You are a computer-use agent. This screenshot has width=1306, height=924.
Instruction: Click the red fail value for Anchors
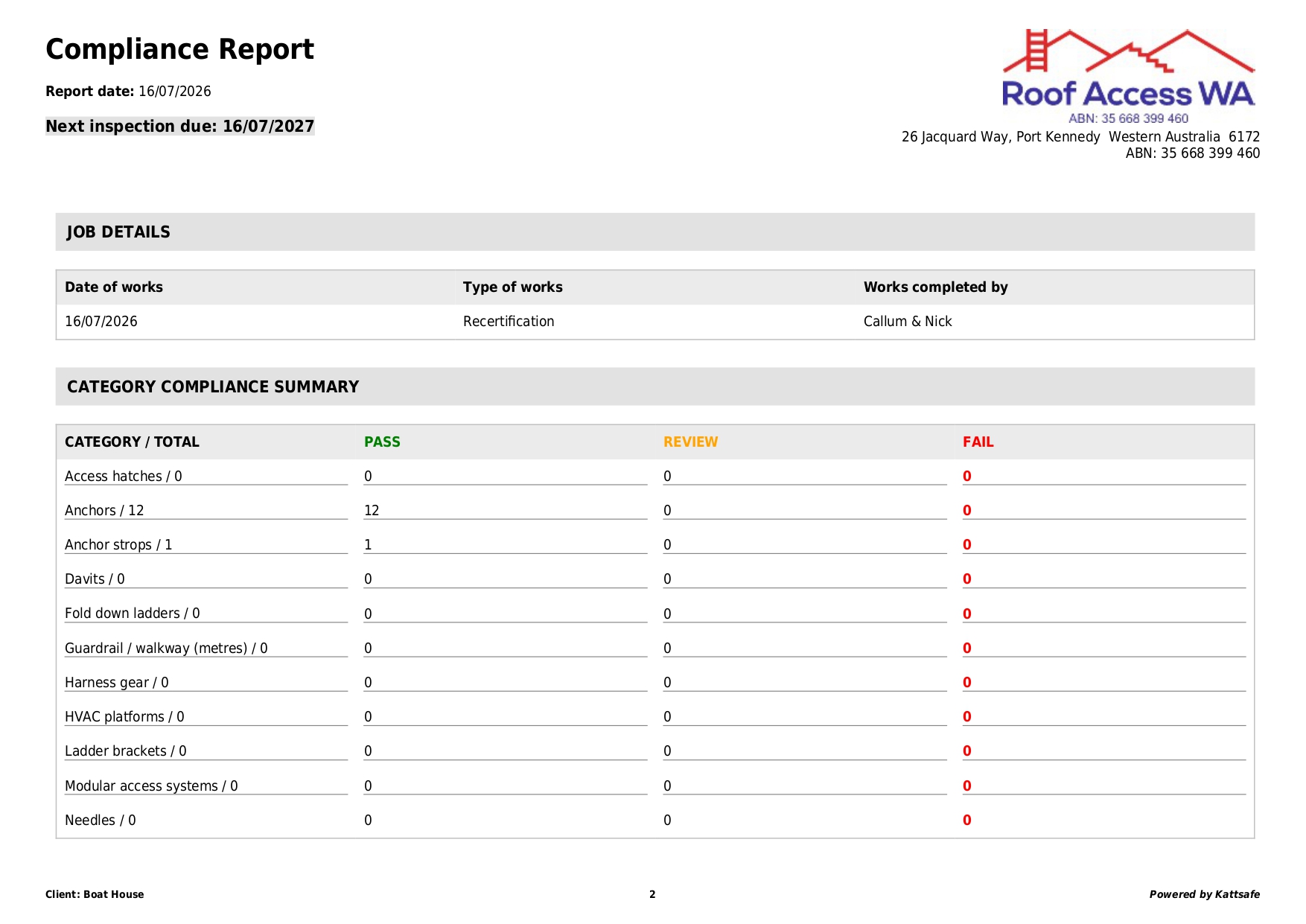[x=966, y=510]
